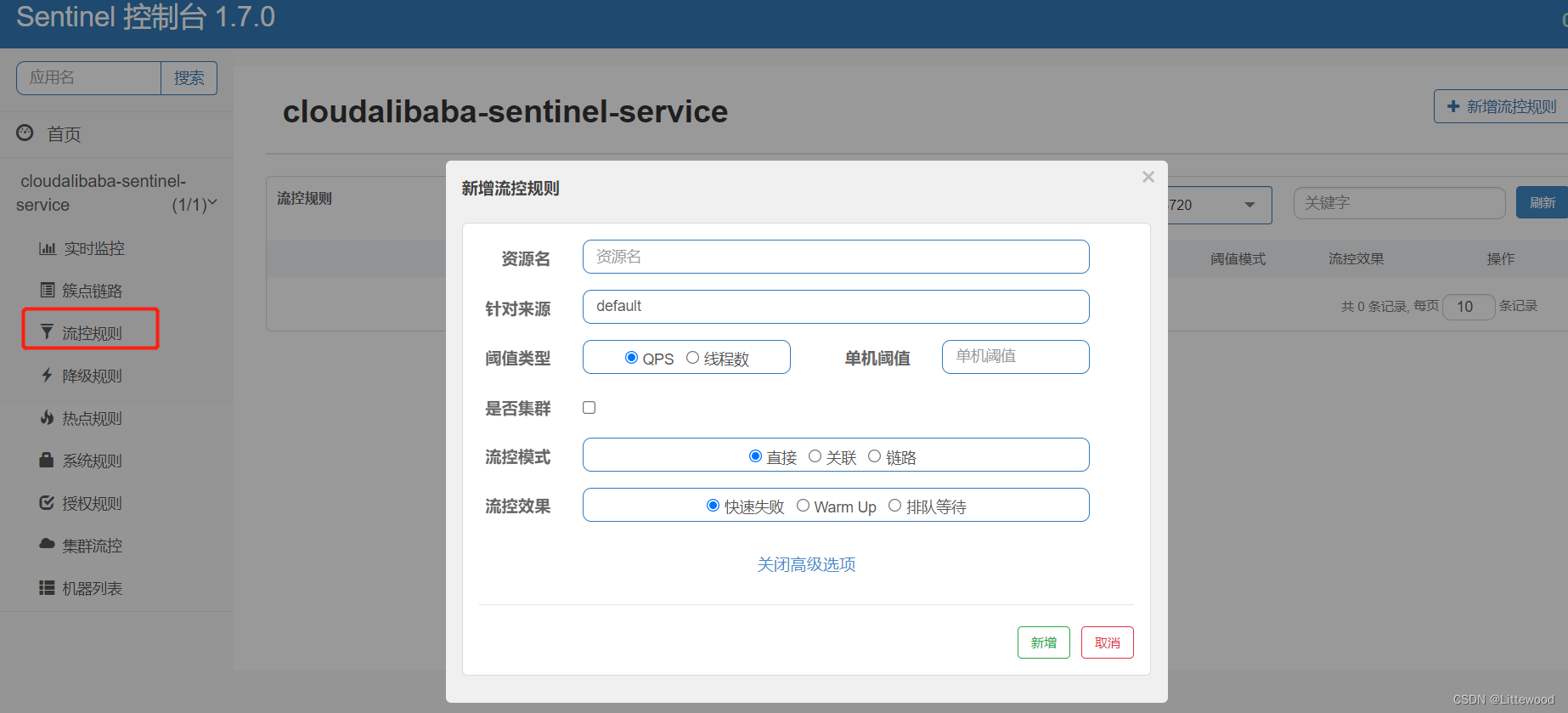
Task: Choose 直接 flow control mode
Action: tap(755, 456)
